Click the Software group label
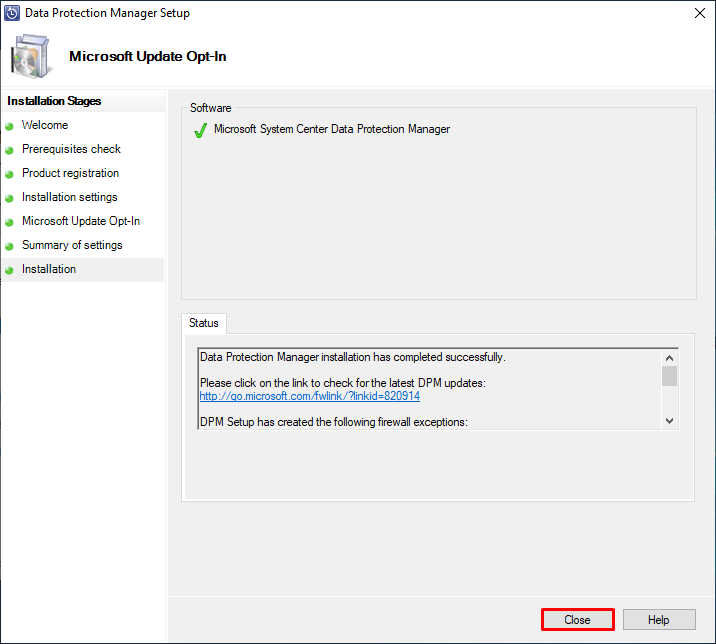Viewport: 716px width, 644px height. 211,108
